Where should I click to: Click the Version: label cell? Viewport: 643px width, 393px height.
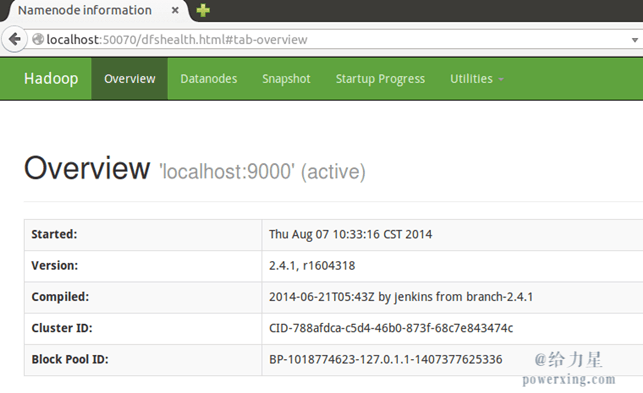pyautogui.click(x=143, y=266)
